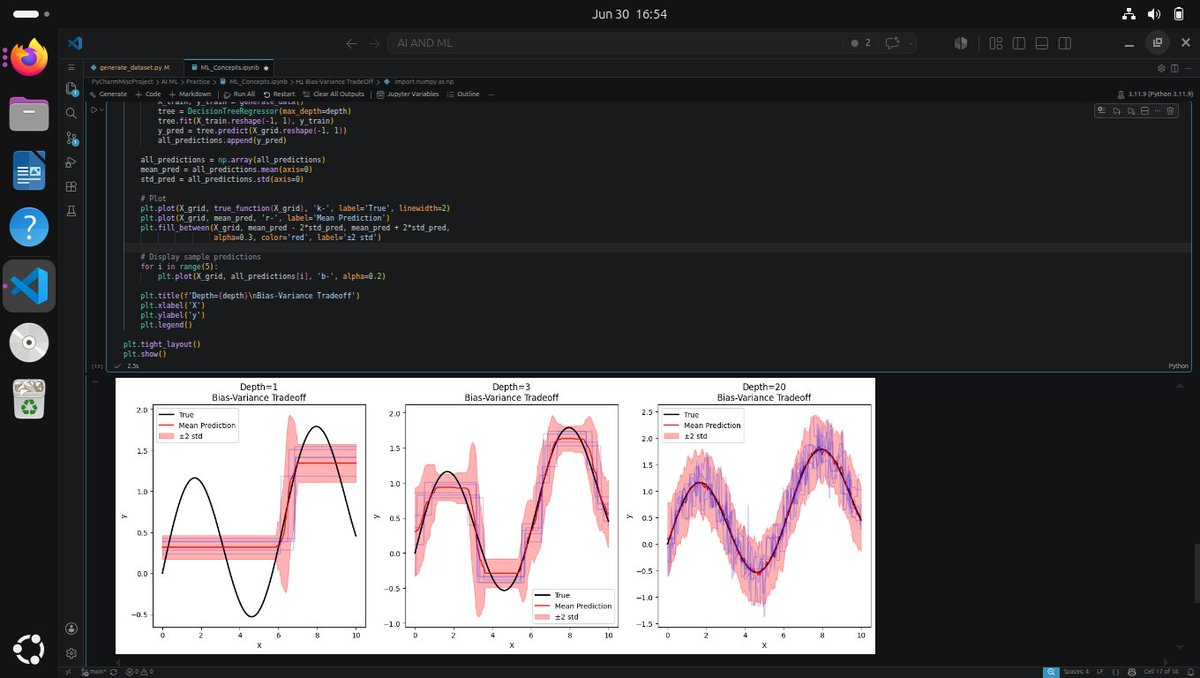This screenshot has height=678, width=1200.
Task: Add a Markdown cell from notebook toolbar
Action: (190, 94)
